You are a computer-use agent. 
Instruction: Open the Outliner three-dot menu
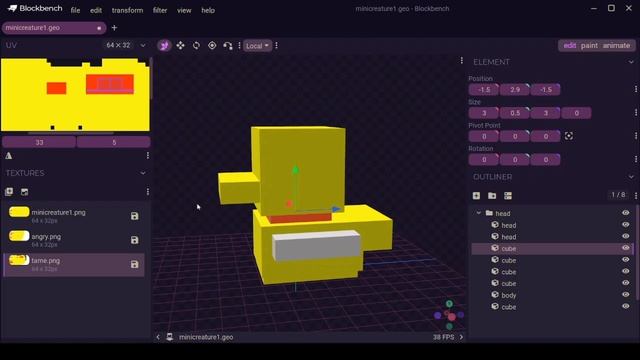636,196
